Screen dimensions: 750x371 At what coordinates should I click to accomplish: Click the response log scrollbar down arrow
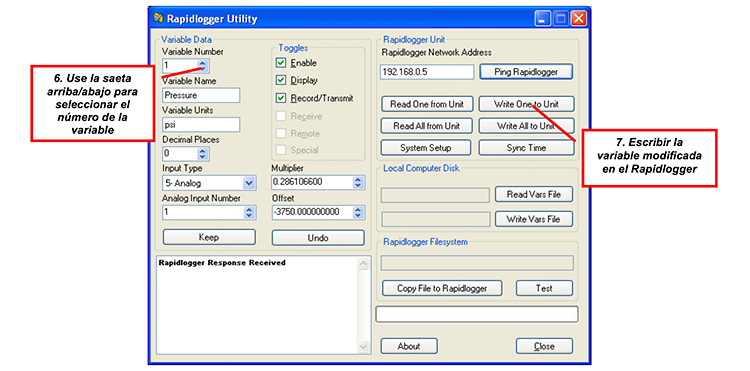pos(364,347)
